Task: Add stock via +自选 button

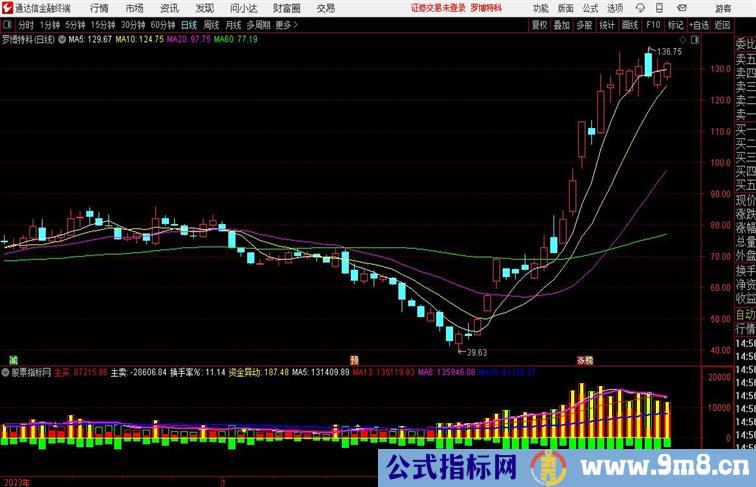Action: point(700,25)
